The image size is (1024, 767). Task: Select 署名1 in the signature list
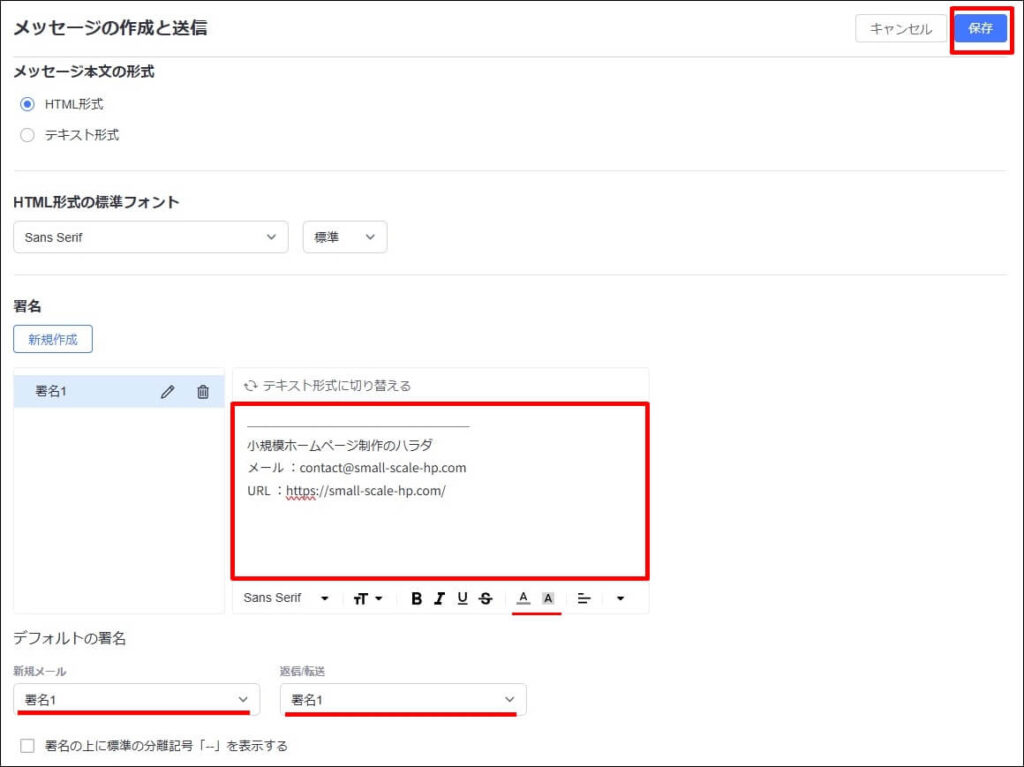(x=80, y=392)
